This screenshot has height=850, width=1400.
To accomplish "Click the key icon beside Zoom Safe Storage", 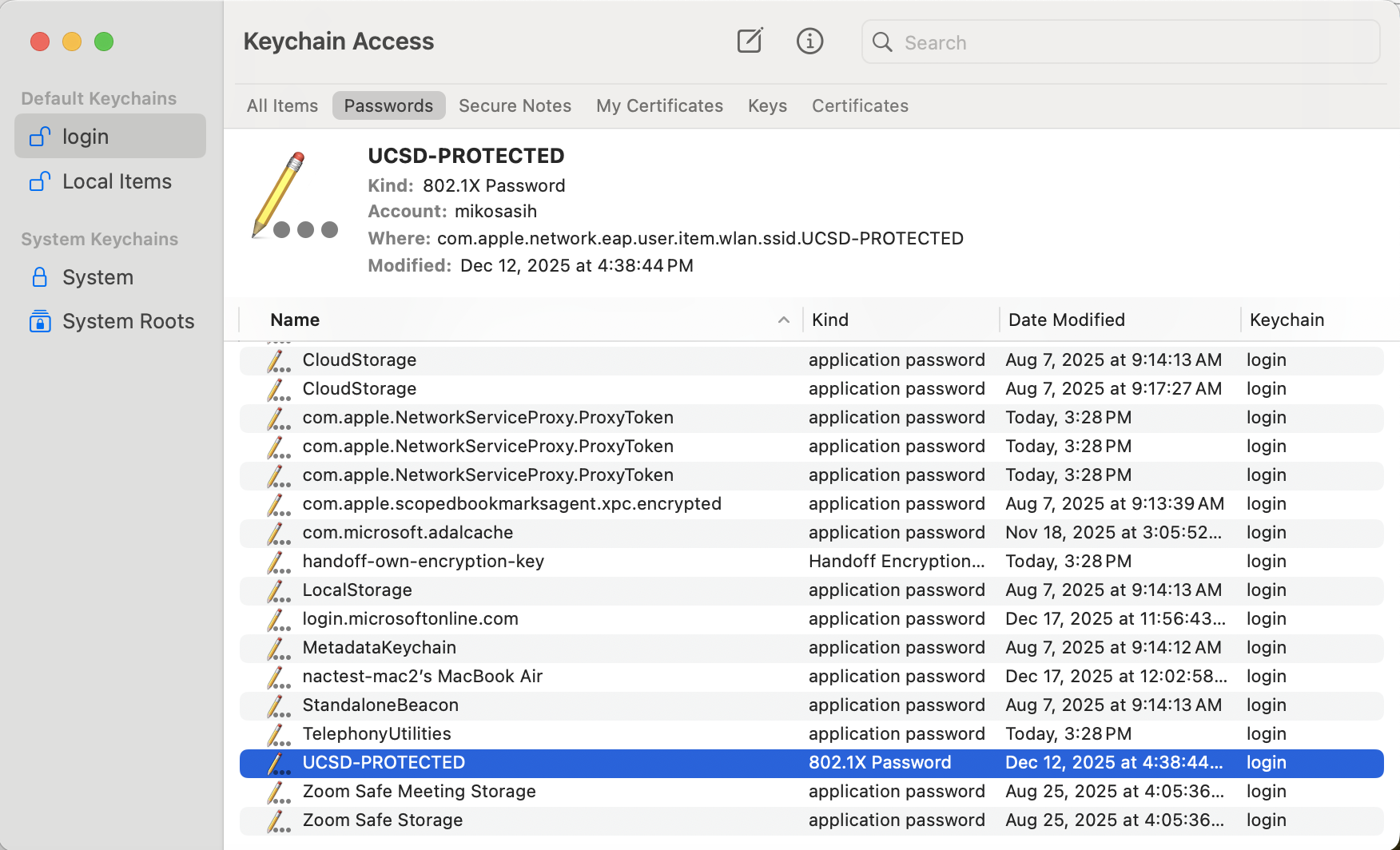I will point(279,820).
